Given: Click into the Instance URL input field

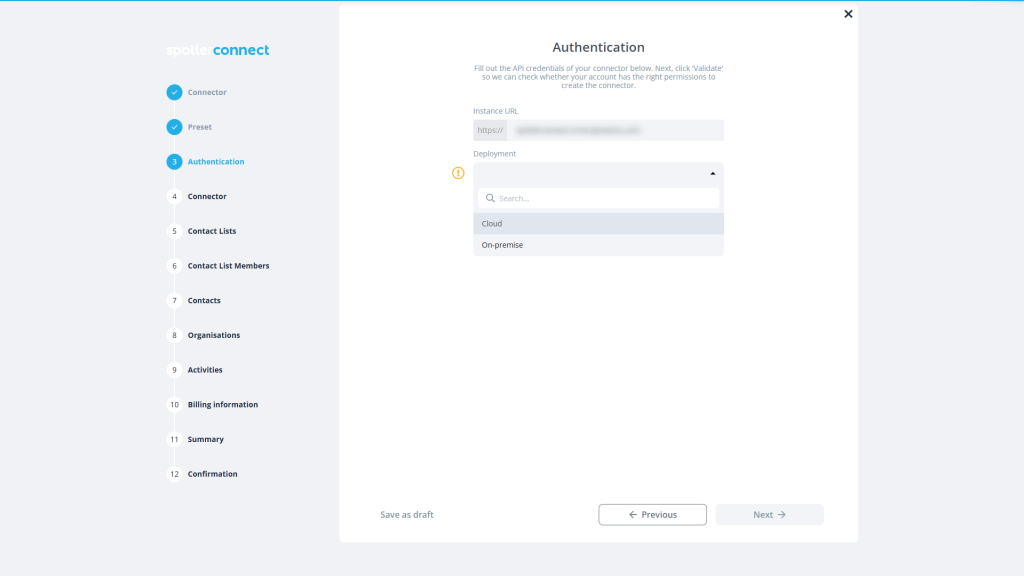Looking at the screenshot, I should coord(615,130).
